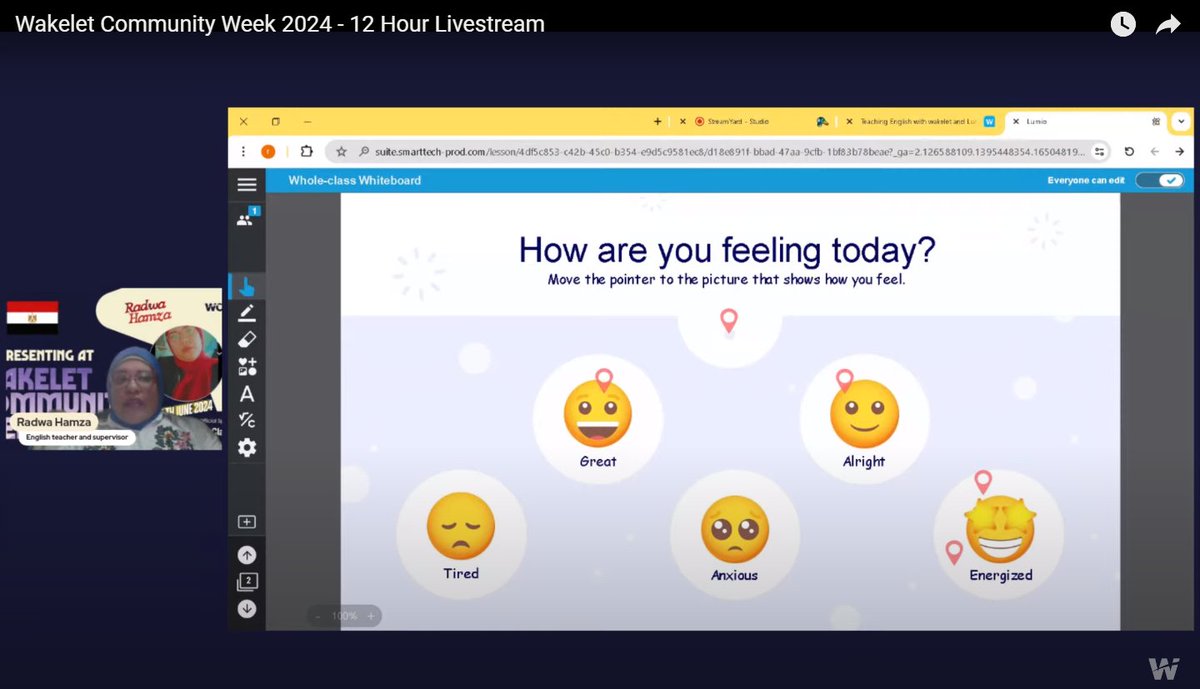Click the How are you feeling today heading
Image resolution: width=1200 pixels, height=689 pixels.
click(x=728, y=249)
